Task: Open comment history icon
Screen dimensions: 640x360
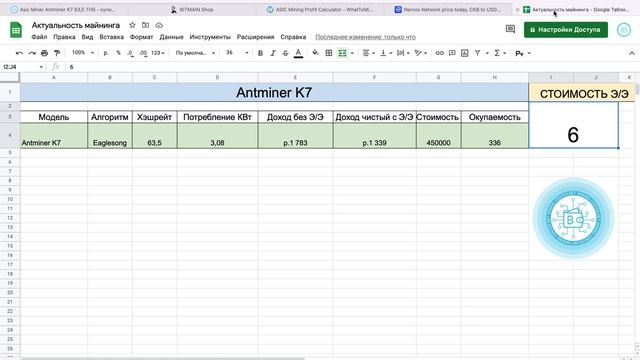Action: pos(510,29)
